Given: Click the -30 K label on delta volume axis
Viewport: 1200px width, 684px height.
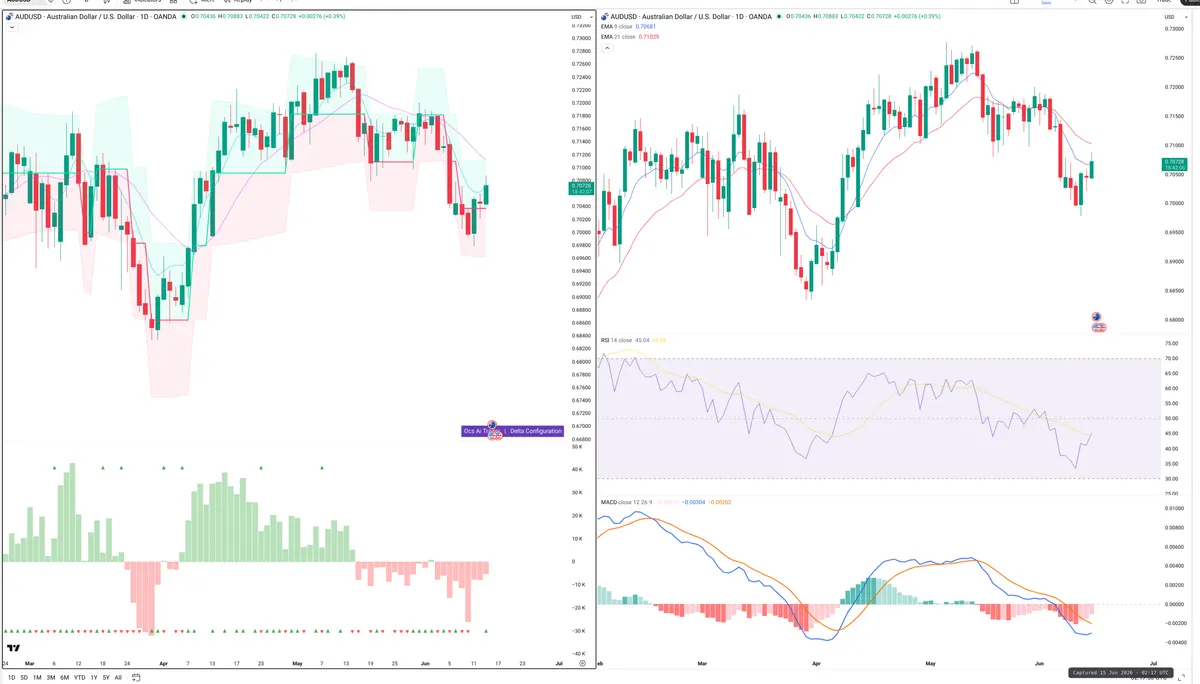Looking at the screenshot, I should (578, 630).
